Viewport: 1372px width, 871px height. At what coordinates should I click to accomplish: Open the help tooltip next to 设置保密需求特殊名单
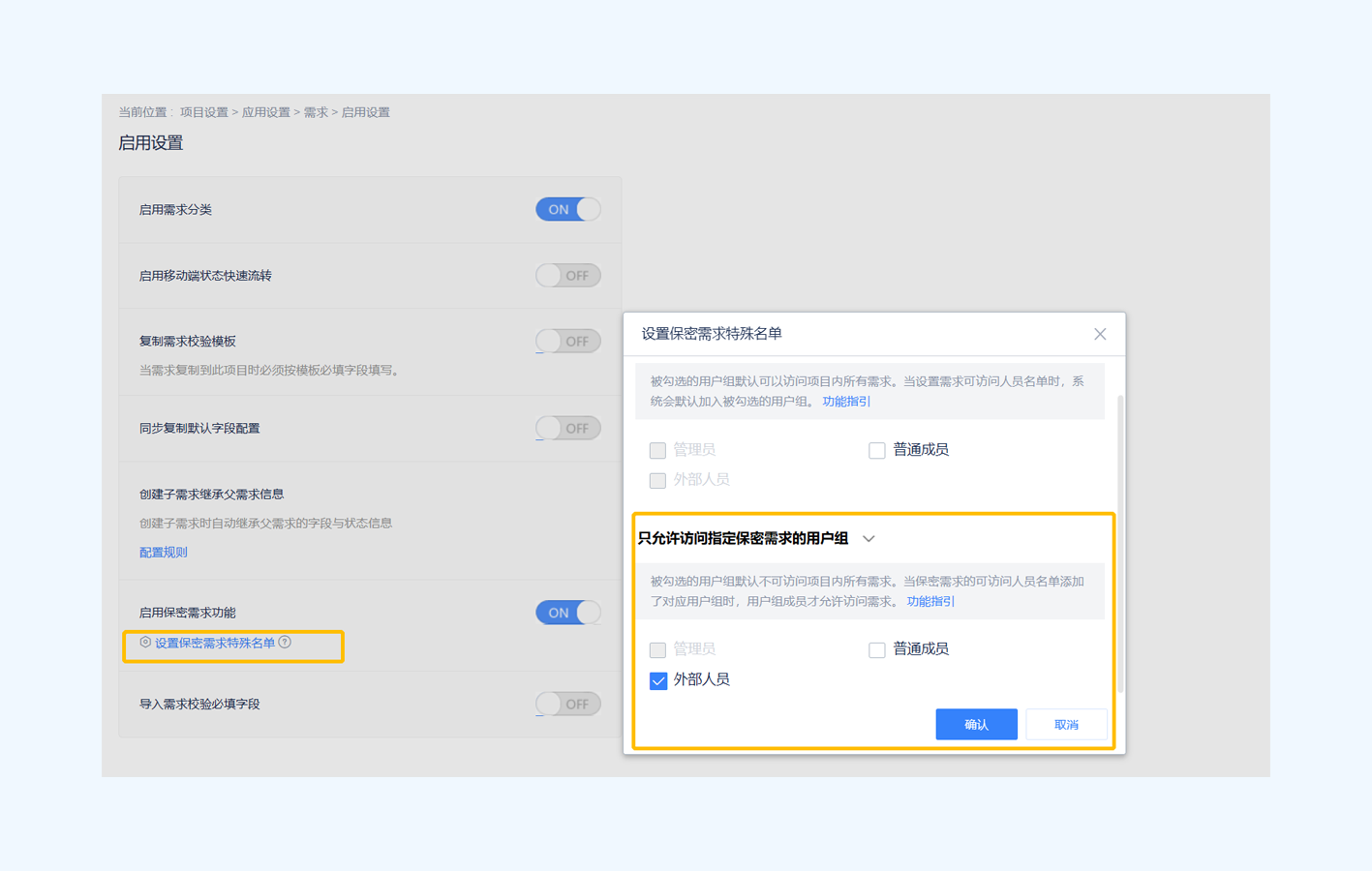pos(285,643)
